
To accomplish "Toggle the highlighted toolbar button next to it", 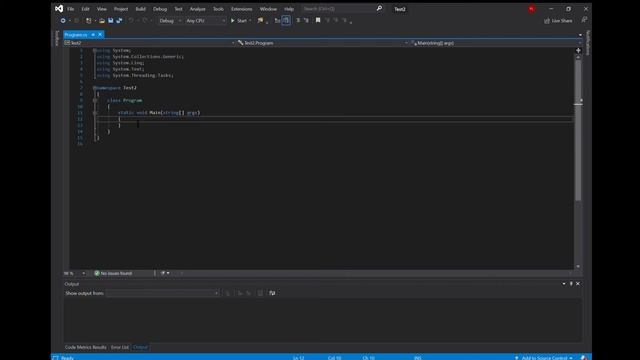I will (286, 20).
